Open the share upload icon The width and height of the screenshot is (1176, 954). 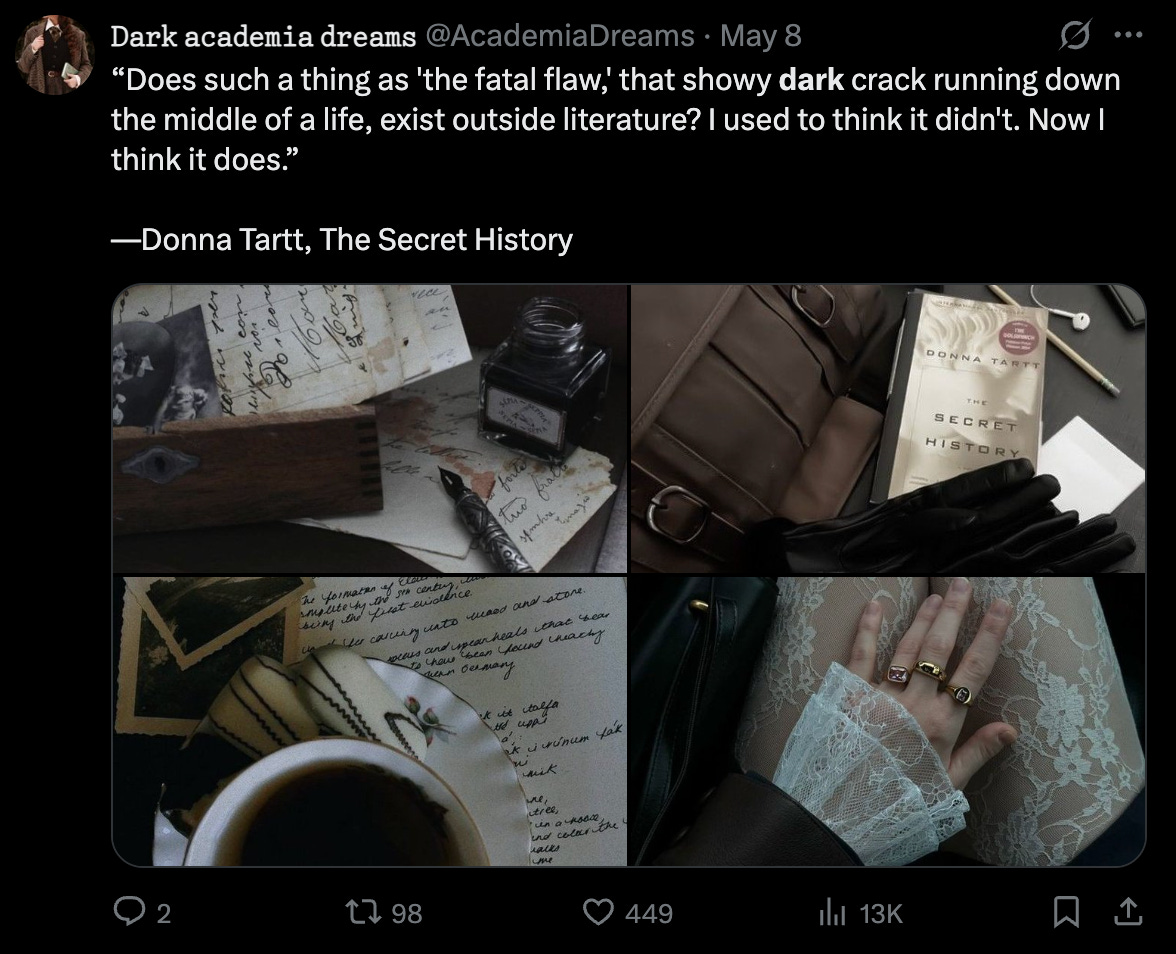(1129, 912)
